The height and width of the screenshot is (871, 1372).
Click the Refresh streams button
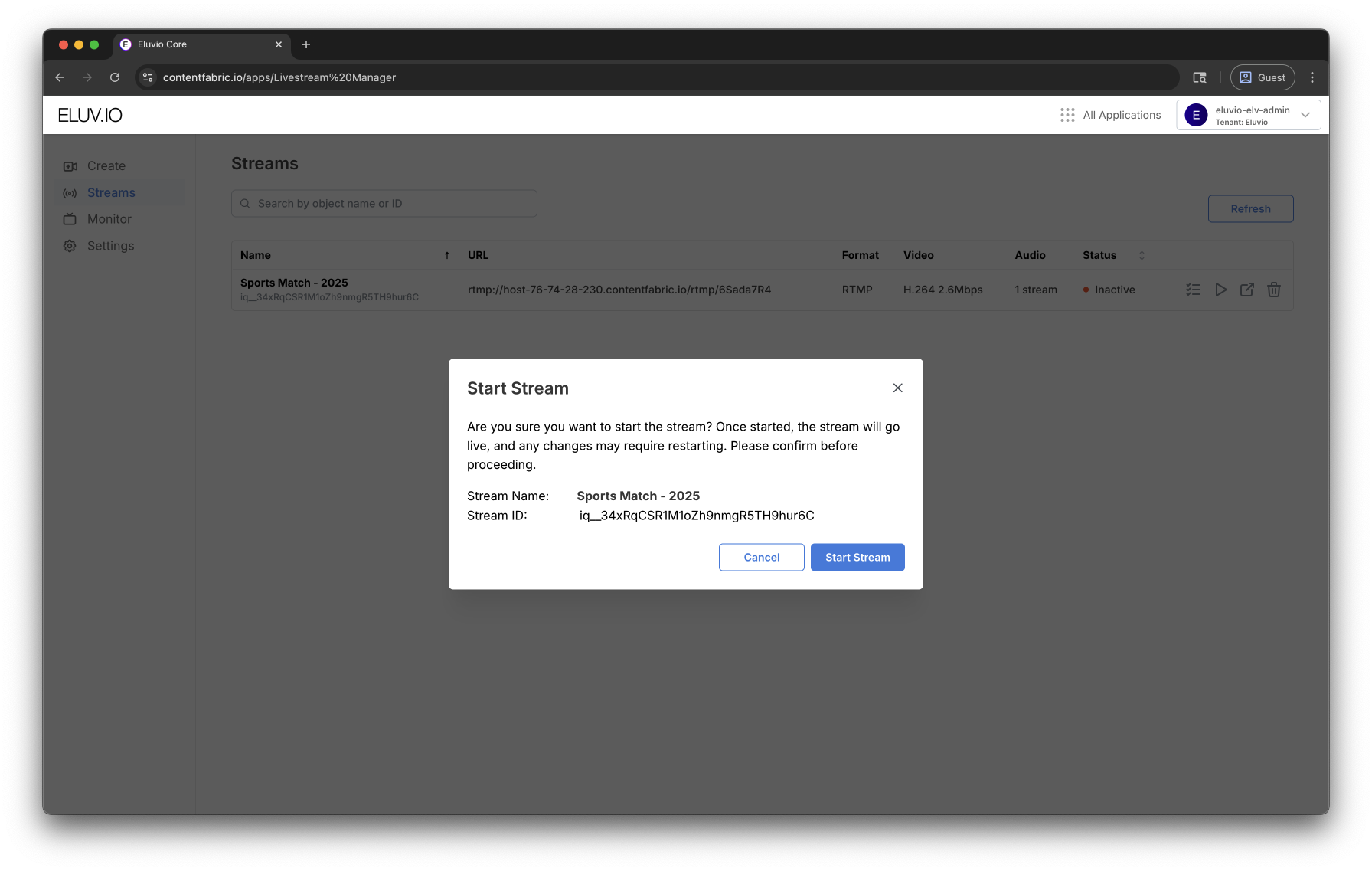point(1250,208)
